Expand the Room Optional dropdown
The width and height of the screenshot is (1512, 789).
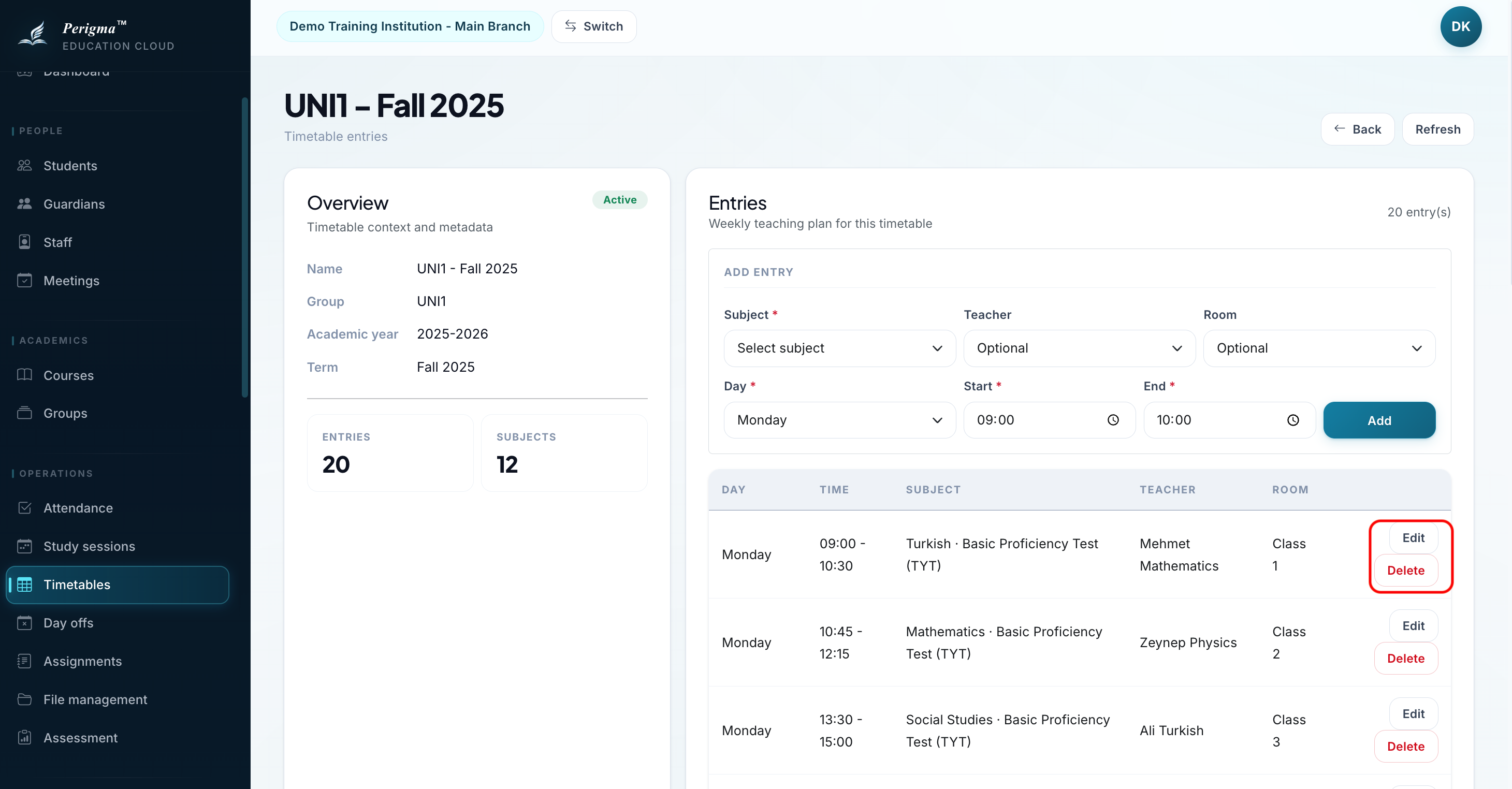click(1319, 348)
